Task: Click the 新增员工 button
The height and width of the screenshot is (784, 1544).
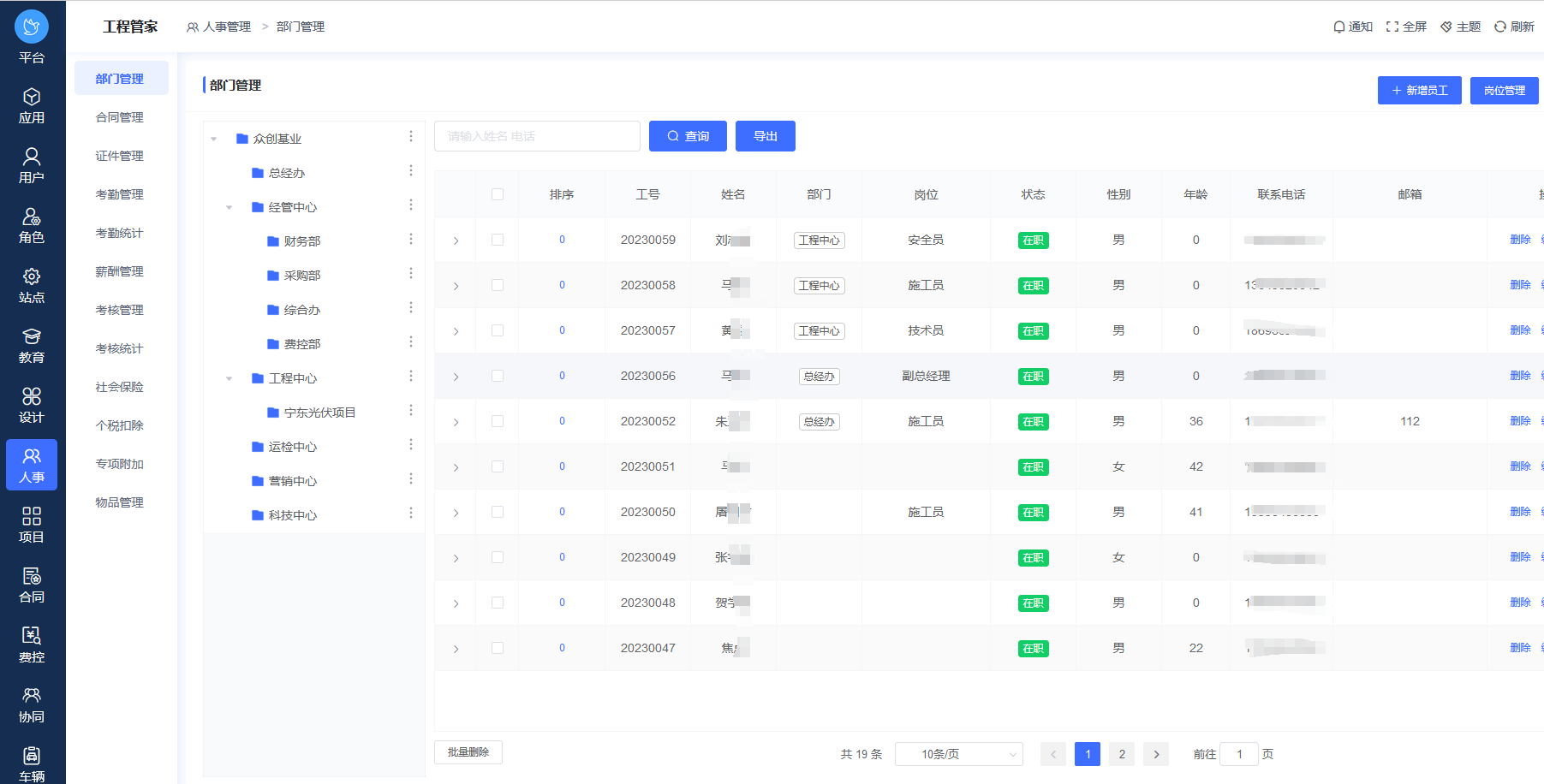Action: pos(1419,91)
